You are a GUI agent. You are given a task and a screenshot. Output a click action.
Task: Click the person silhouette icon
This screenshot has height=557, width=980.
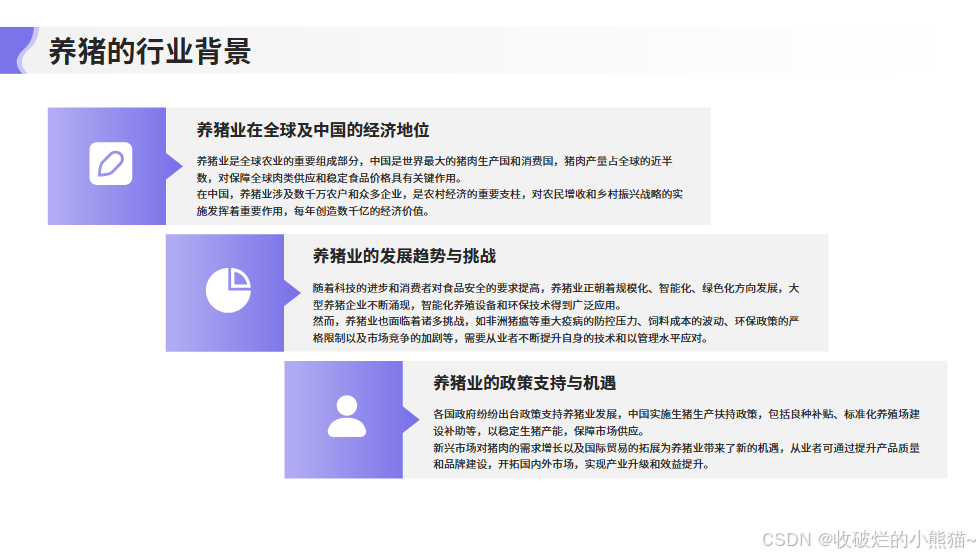[x=347, y=416]
